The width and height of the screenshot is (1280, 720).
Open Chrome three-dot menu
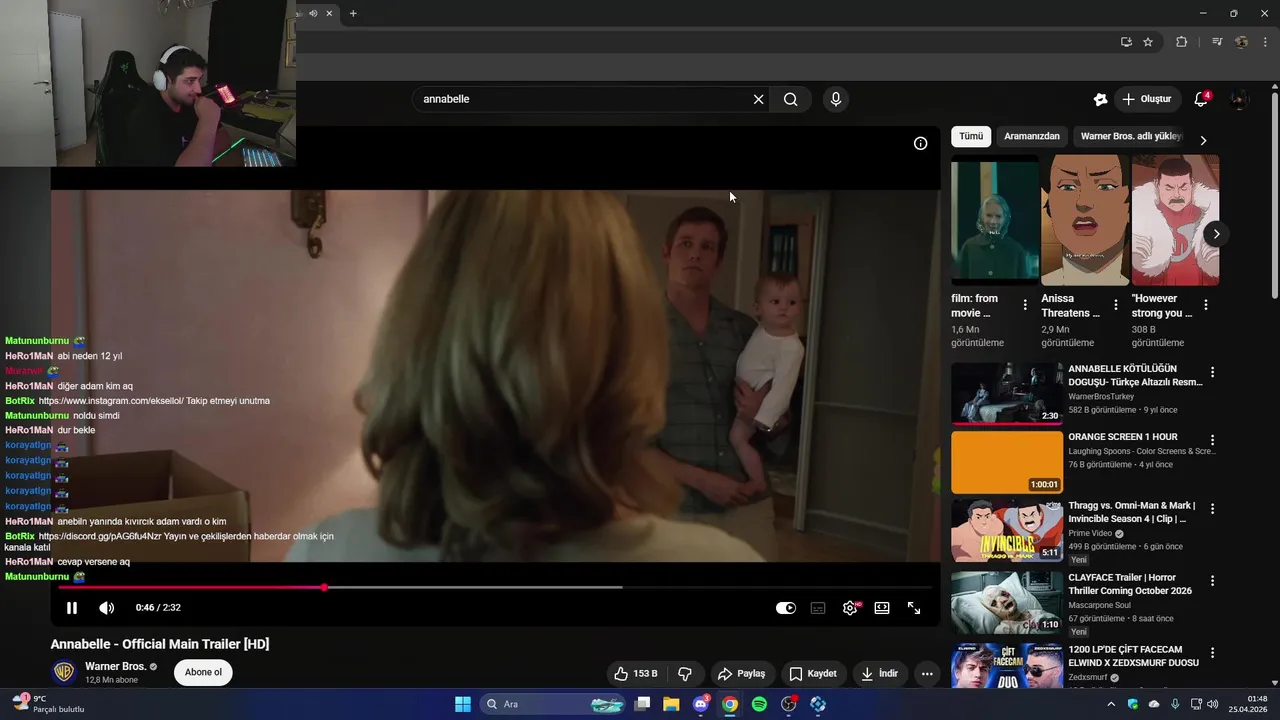1266,42
